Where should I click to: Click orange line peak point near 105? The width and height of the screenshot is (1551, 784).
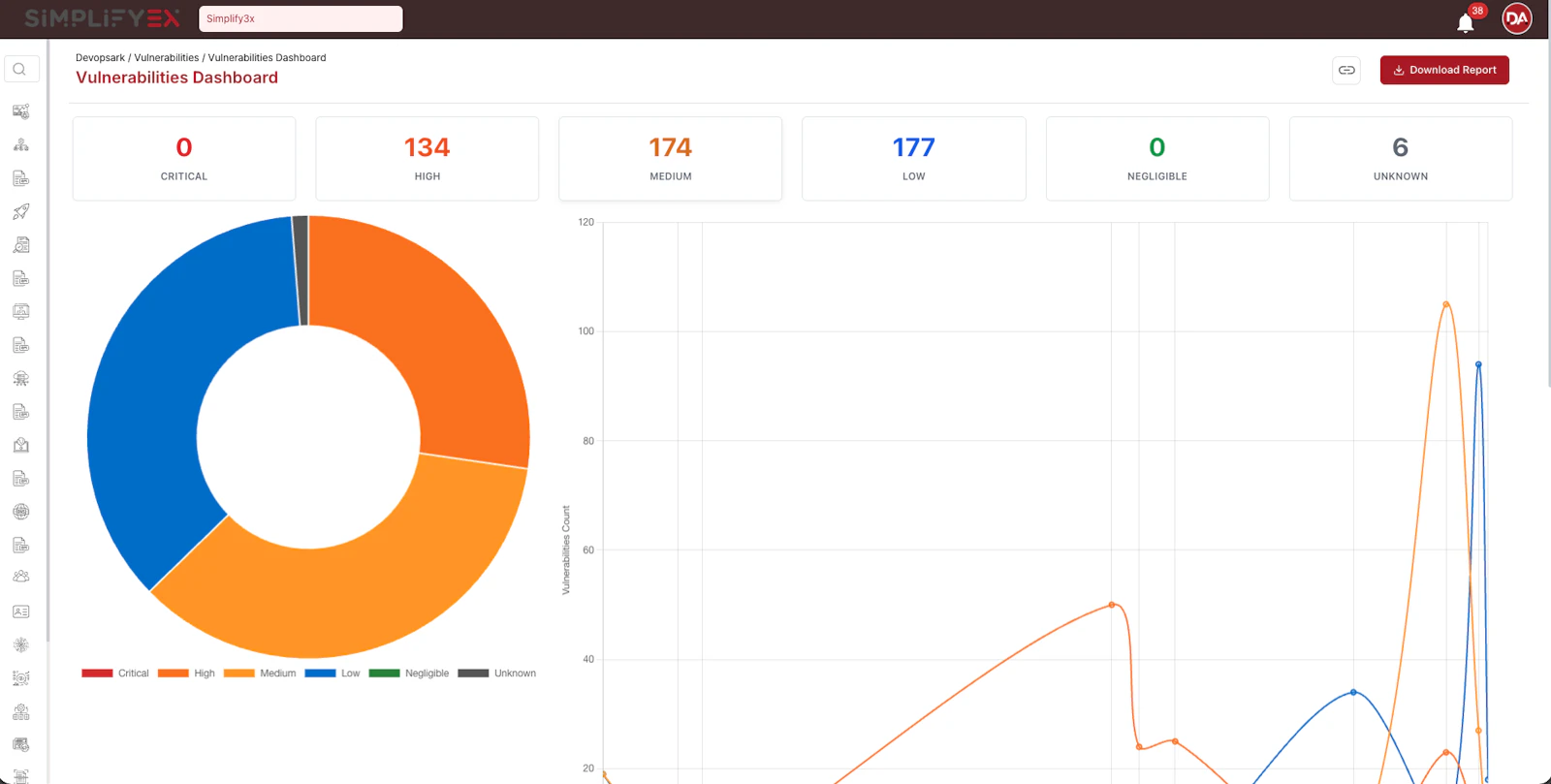(1446, 304)
